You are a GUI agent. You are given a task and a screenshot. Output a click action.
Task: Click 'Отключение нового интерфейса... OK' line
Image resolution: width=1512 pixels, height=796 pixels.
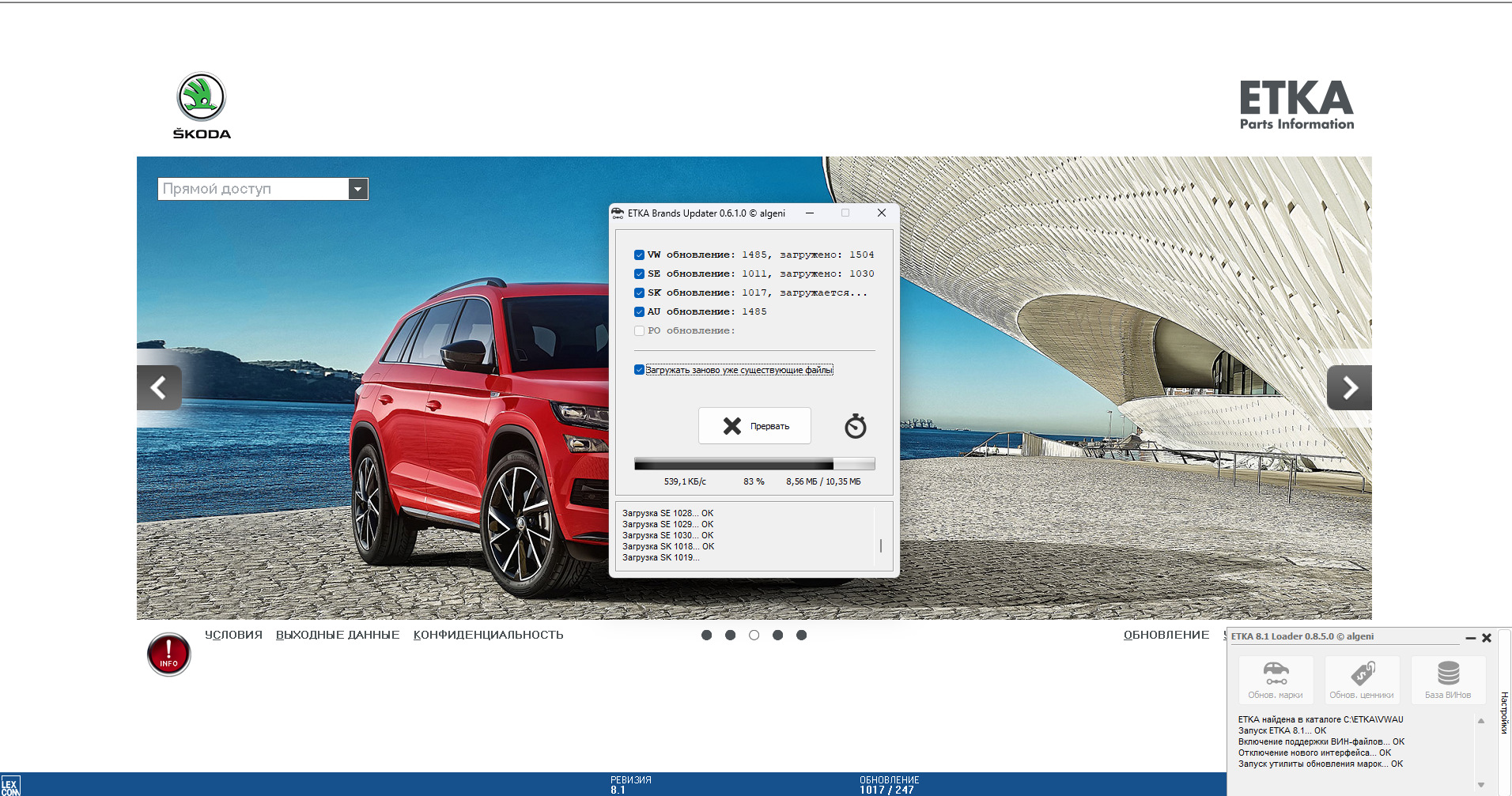tap(1314, 753)
